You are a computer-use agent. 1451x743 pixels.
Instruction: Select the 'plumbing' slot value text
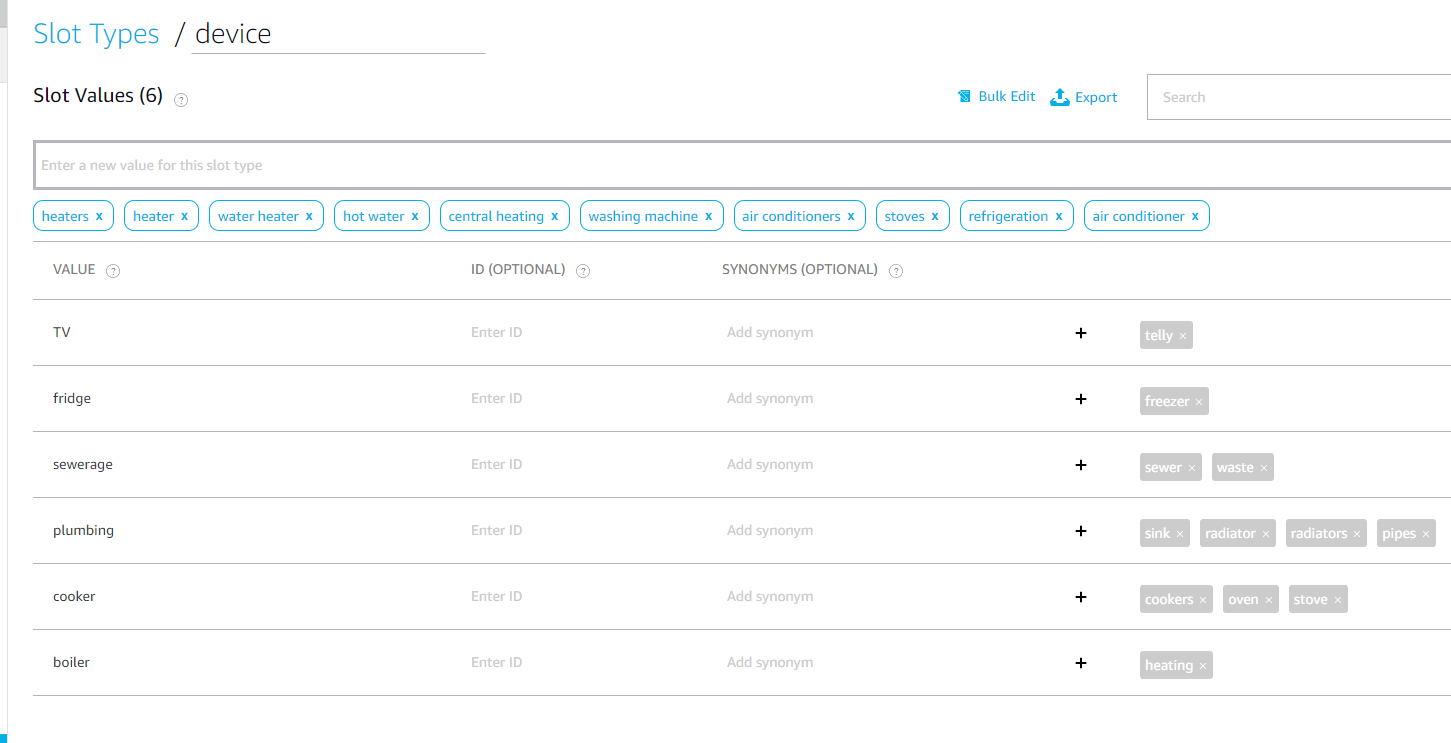(84, 530)
